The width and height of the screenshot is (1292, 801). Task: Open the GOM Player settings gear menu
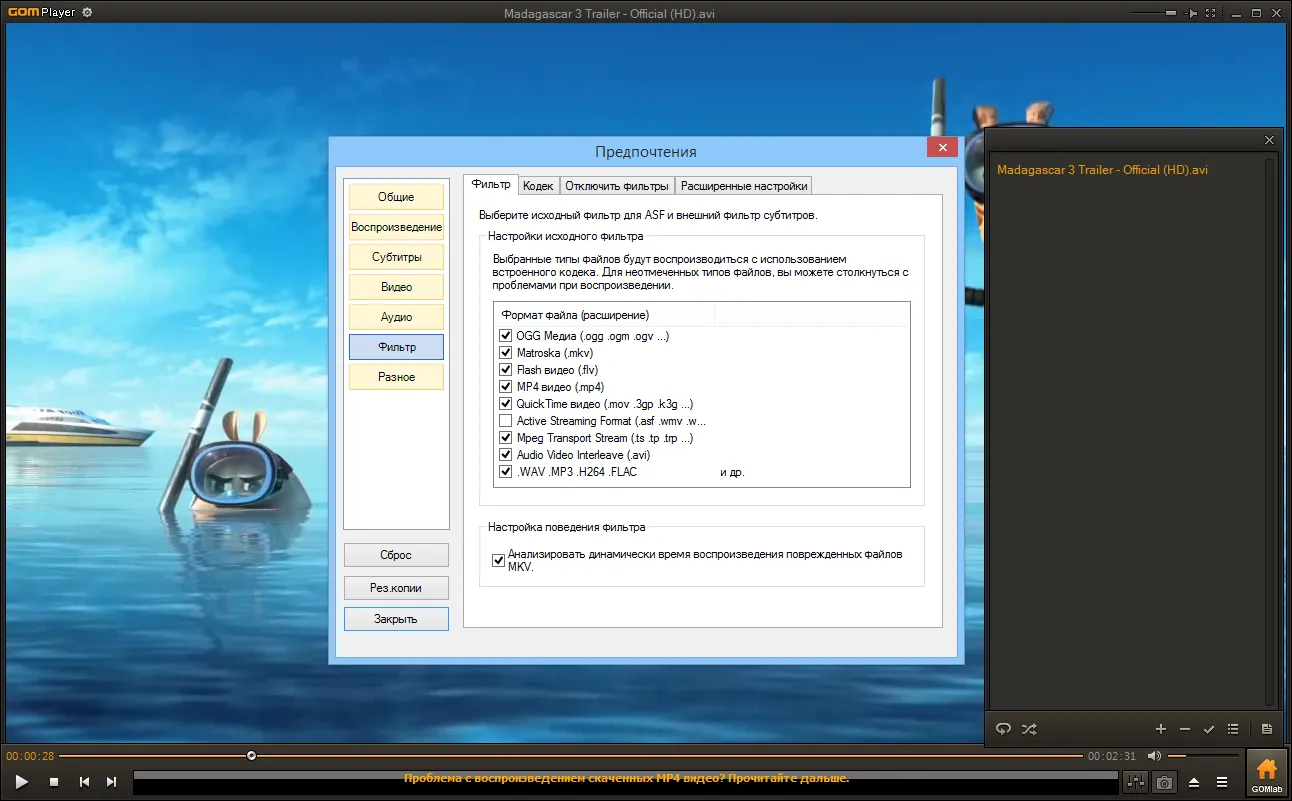pos(87,13)
